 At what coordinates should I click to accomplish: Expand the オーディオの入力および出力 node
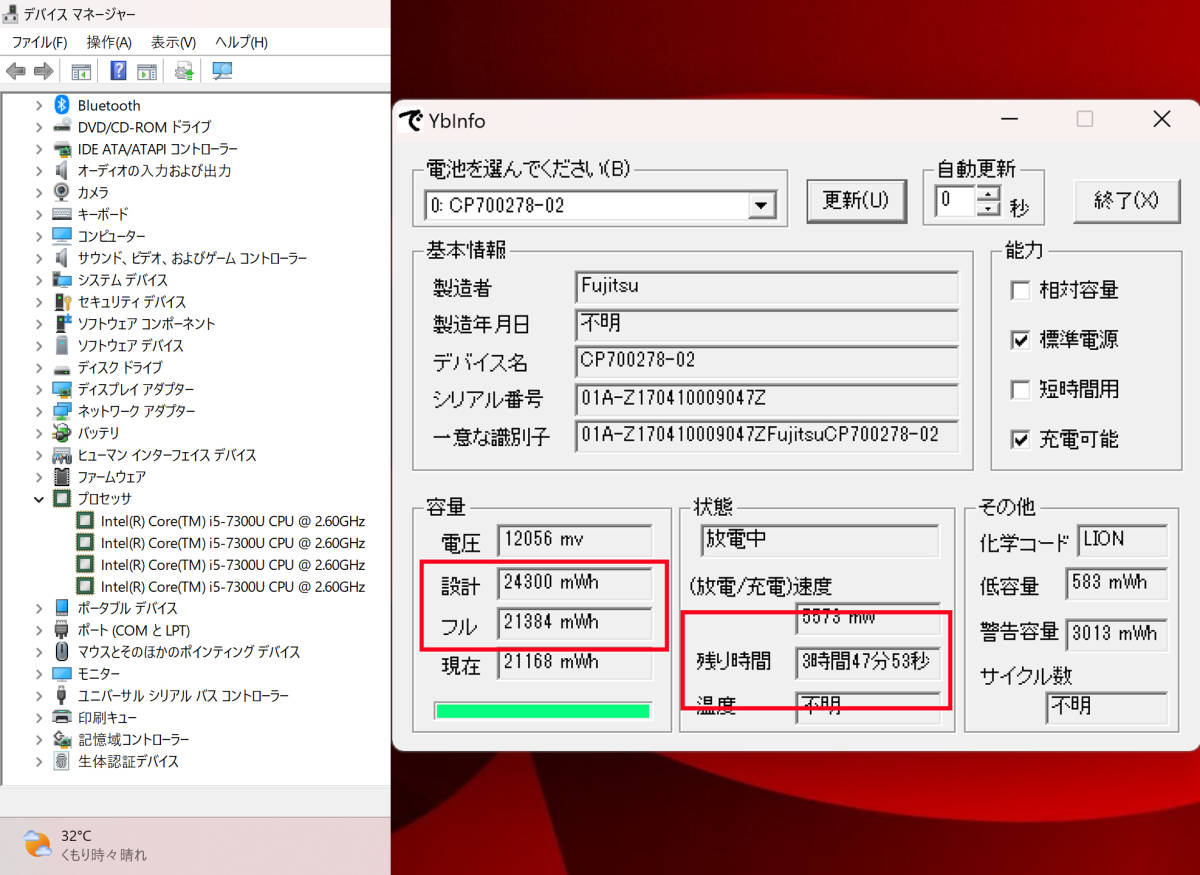(39, 171)
